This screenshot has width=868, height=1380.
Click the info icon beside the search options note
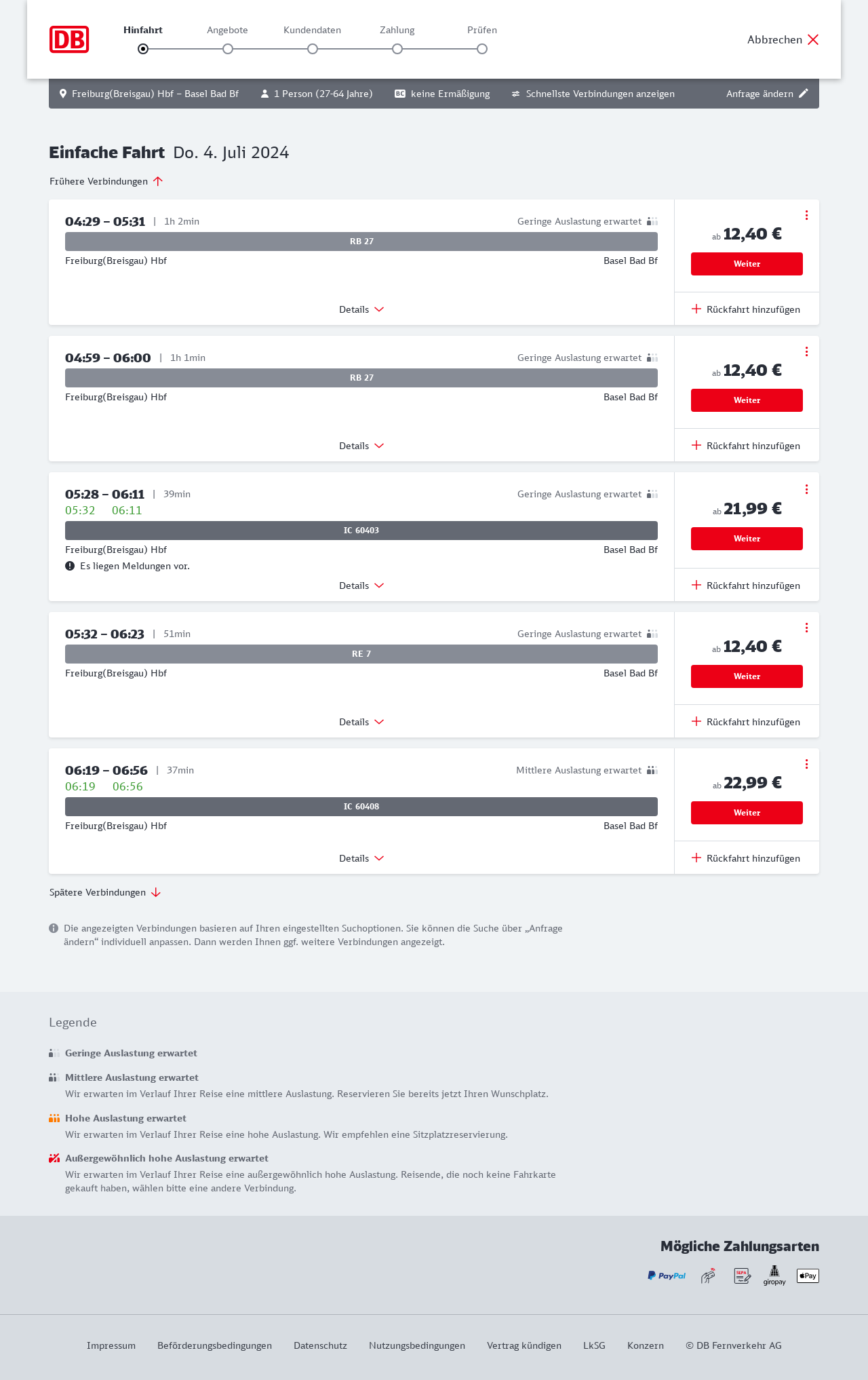tap(54, 928)
